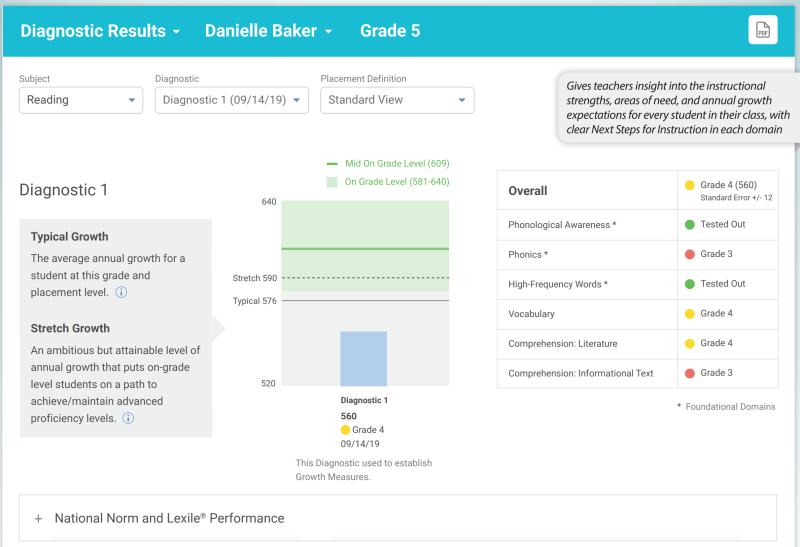Image resolution: width=800 pixels, height=547 pixels.
Task: Click the red Phonics status dot
Action: tap(689, 254)
